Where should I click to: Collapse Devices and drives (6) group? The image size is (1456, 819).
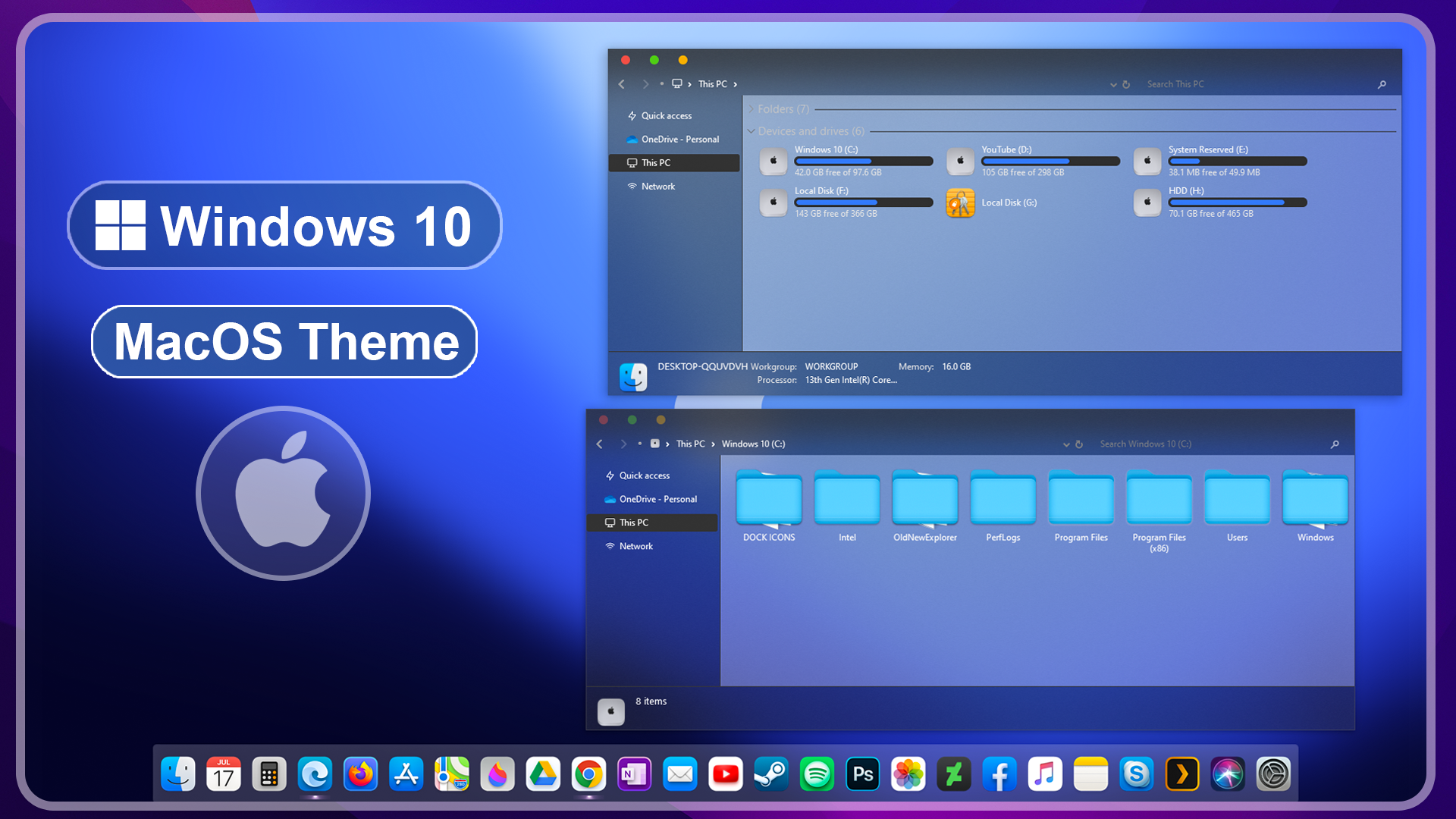752,131
